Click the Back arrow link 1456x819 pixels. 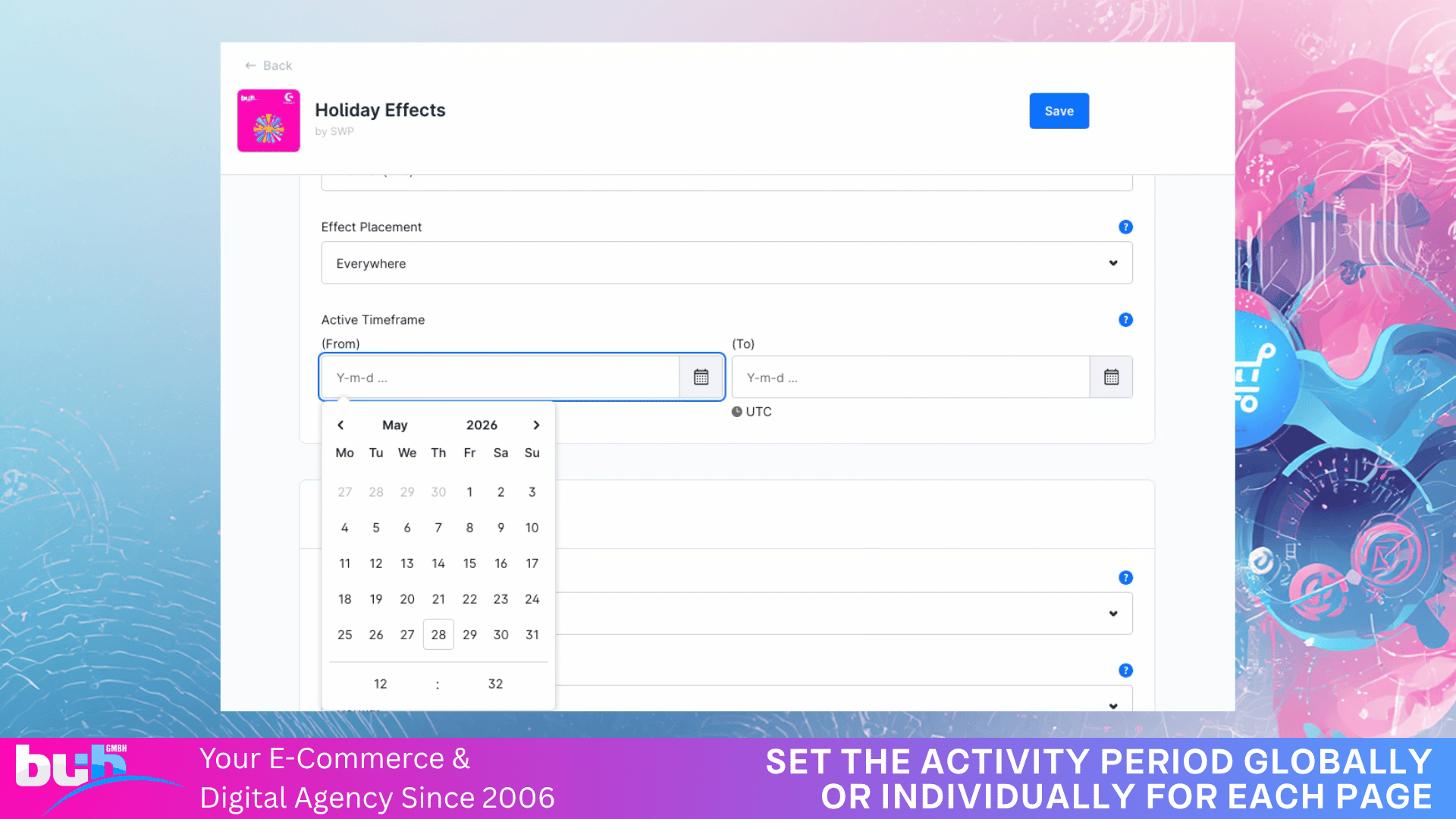pos(268,66)
